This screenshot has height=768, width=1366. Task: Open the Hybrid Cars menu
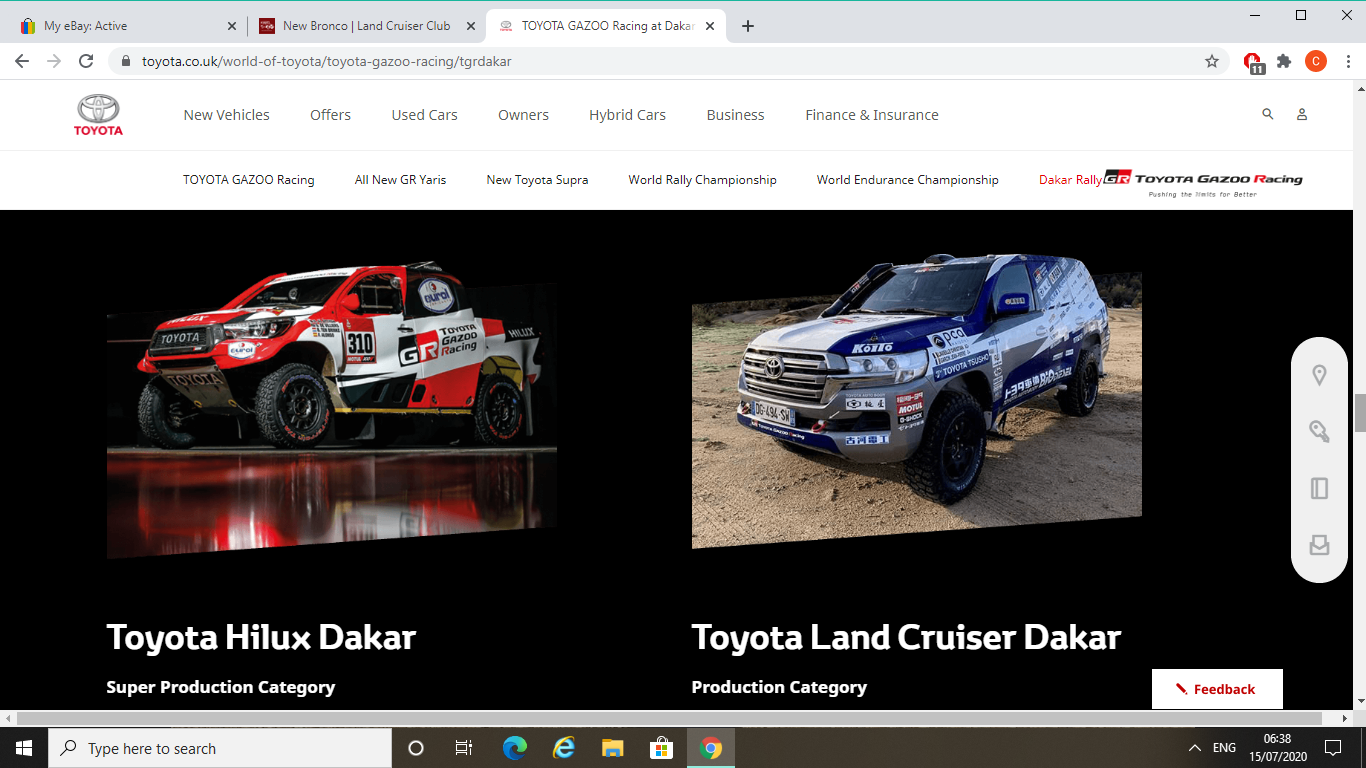point(627,115)
